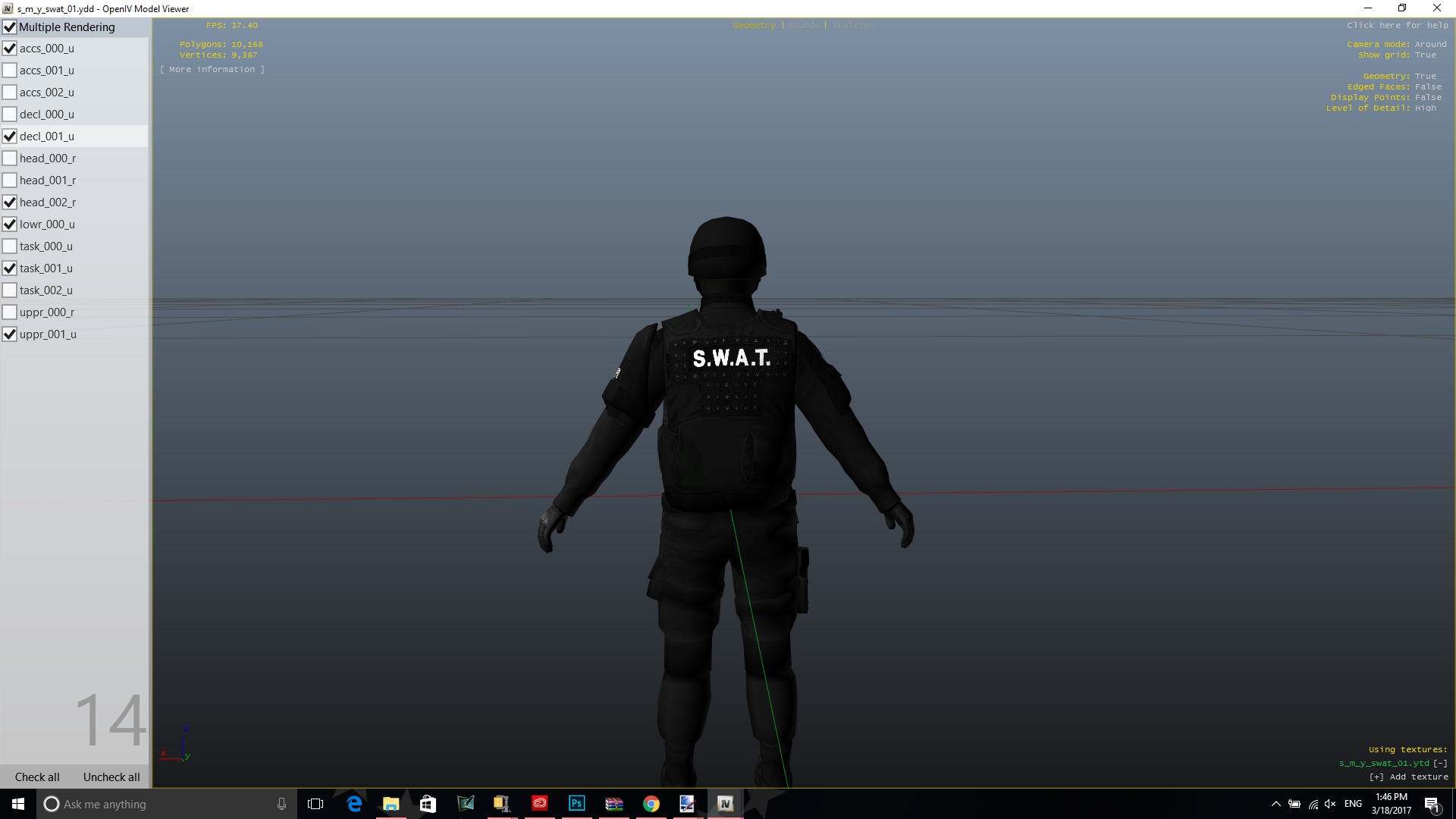
Task: Uncheck the accs_000_u component
Action: 10,49
